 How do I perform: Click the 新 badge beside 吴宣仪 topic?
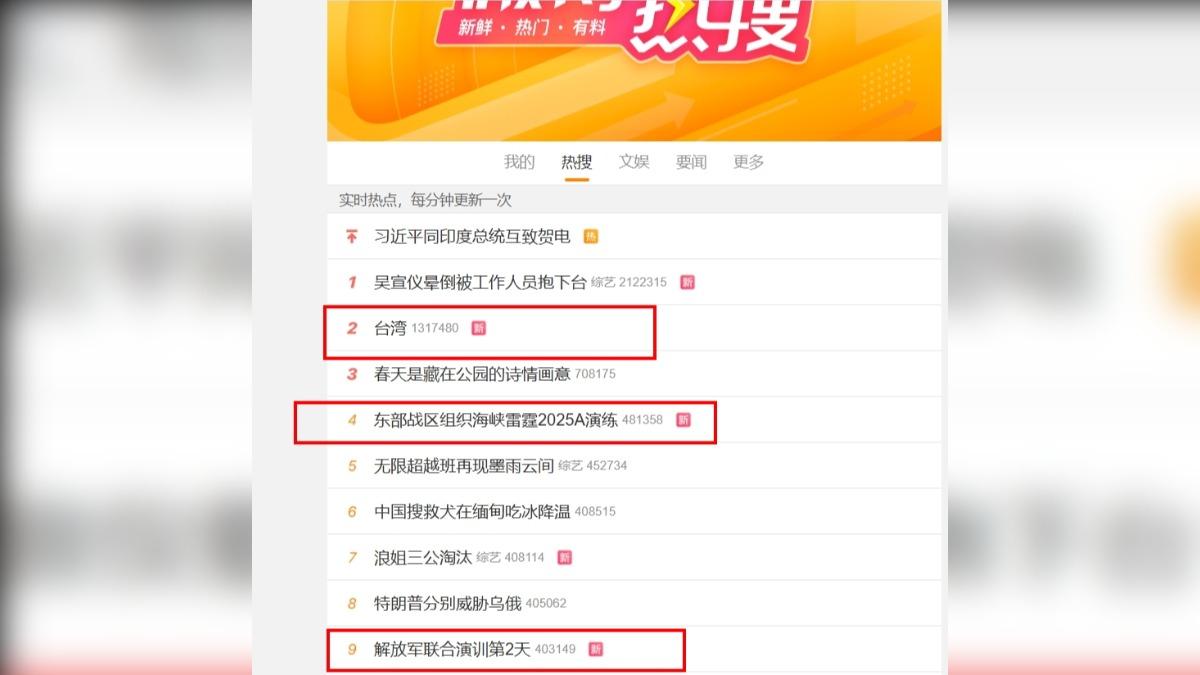point(687,283)
